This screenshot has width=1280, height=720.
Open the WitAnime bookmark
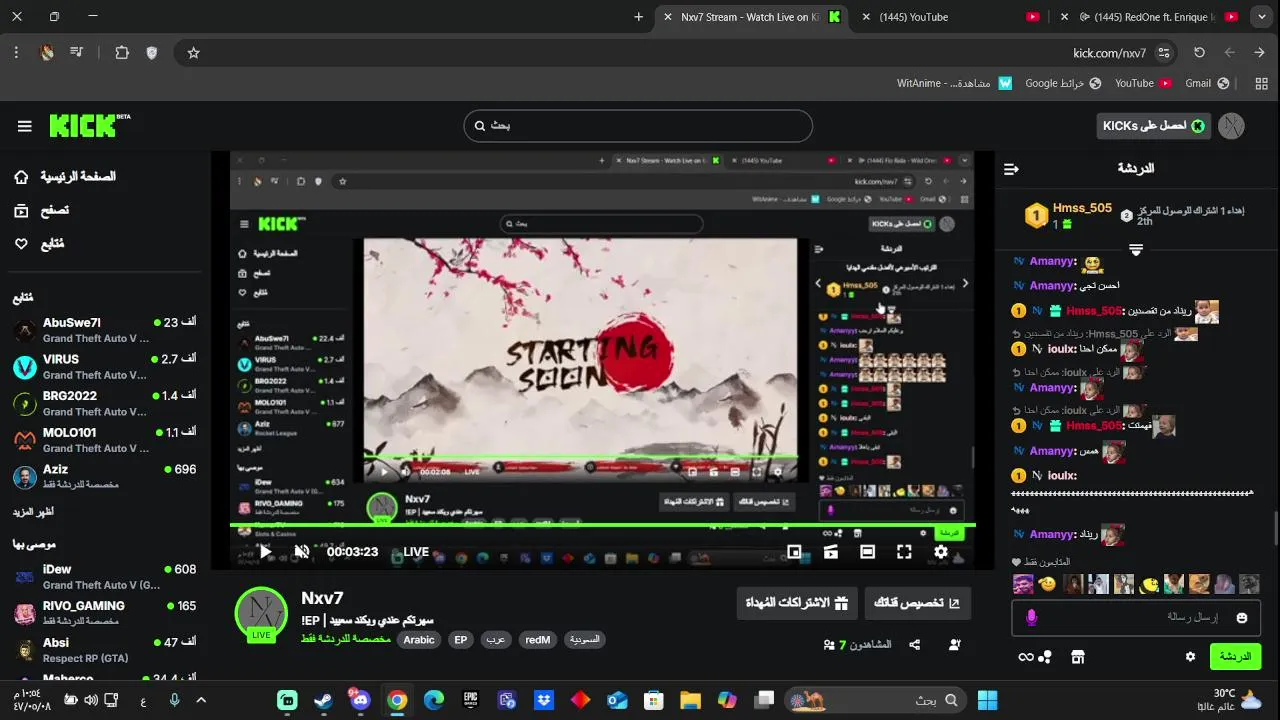954,83
